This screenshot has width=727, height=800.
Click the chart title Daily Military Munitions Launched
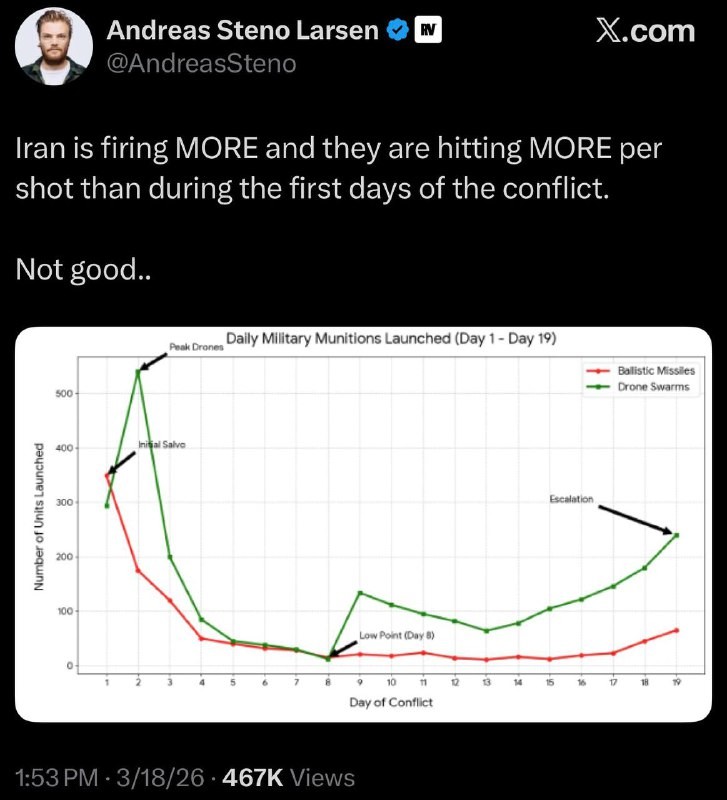(x=390, y=339)
